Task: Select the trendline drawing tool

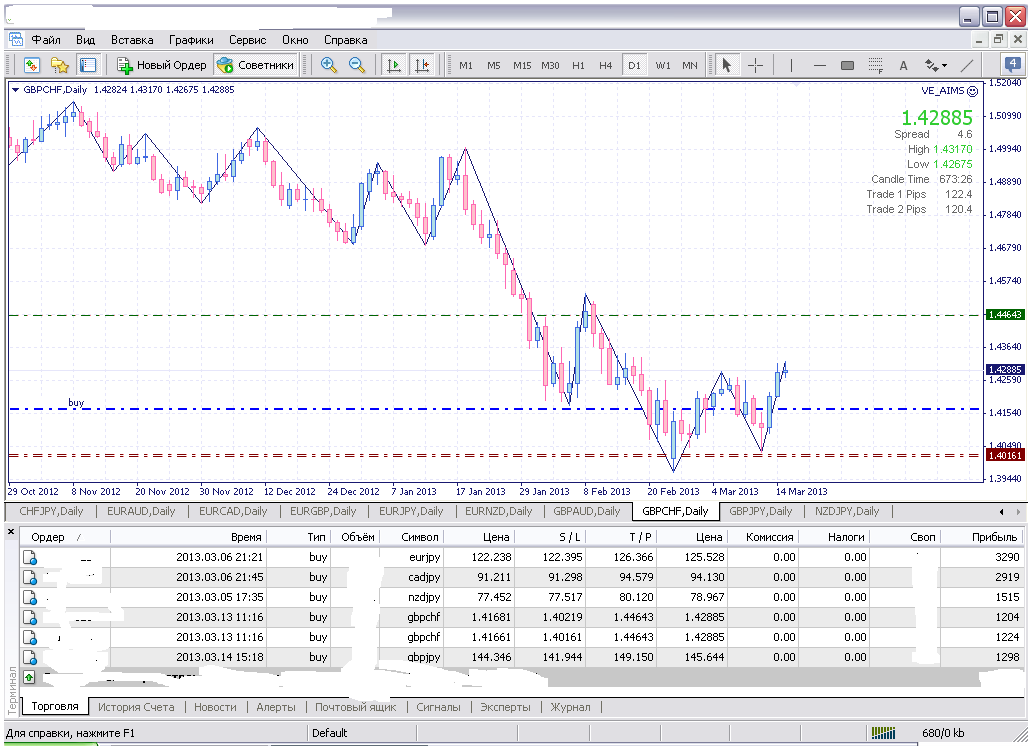Action: tap(967, 65)
